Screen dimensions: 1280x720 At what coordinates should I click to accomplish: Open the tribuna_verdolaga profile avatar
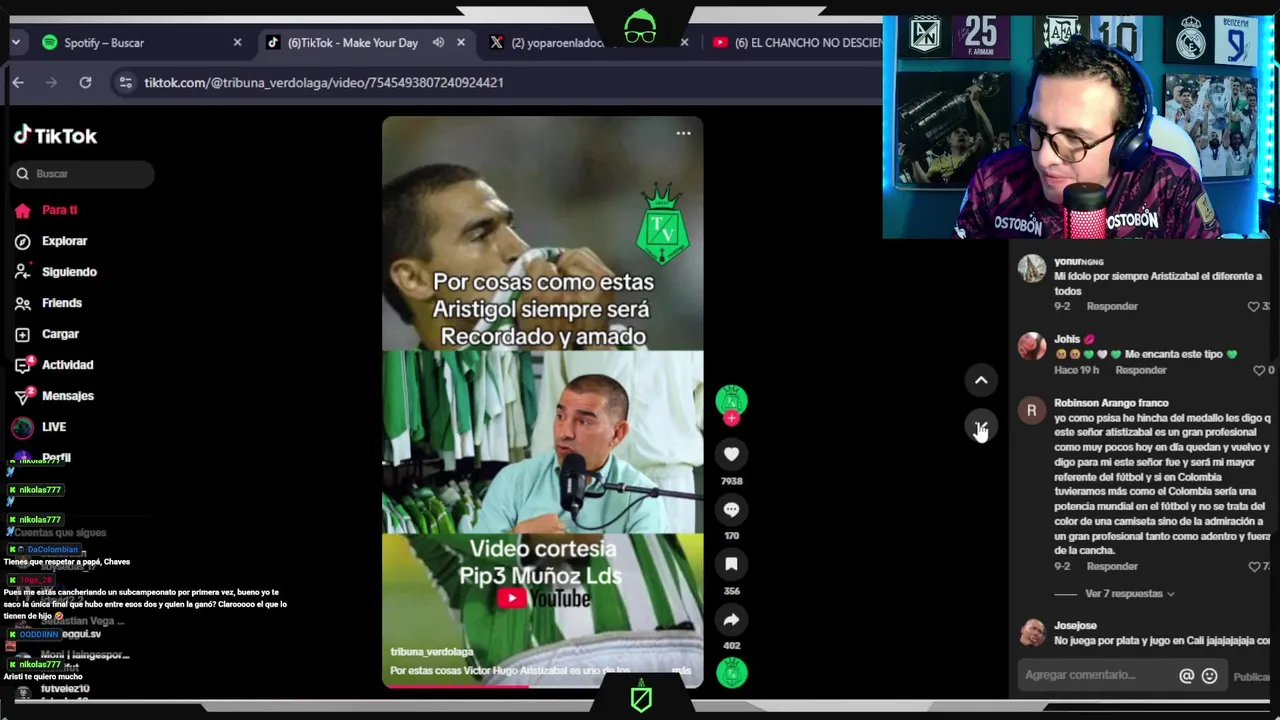731,400
